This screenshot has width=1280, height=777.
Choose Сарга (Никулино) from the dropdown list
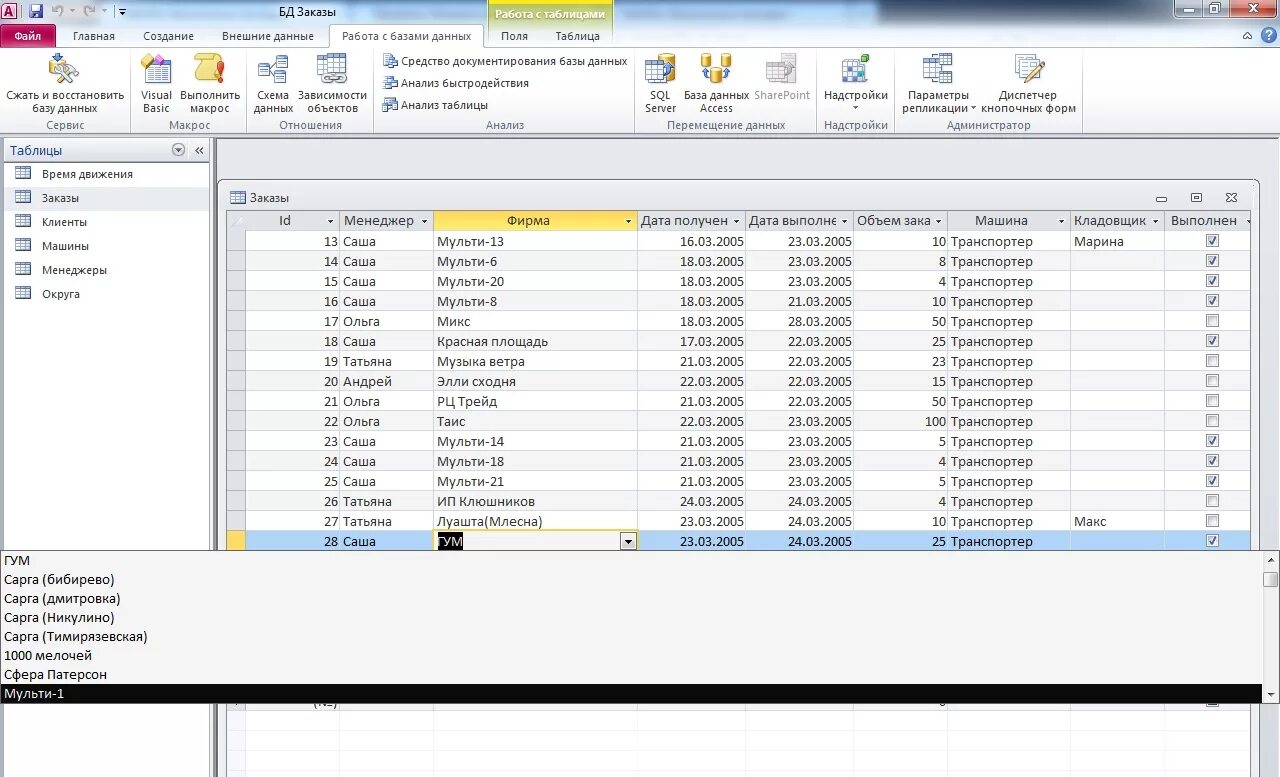(632, 617)
